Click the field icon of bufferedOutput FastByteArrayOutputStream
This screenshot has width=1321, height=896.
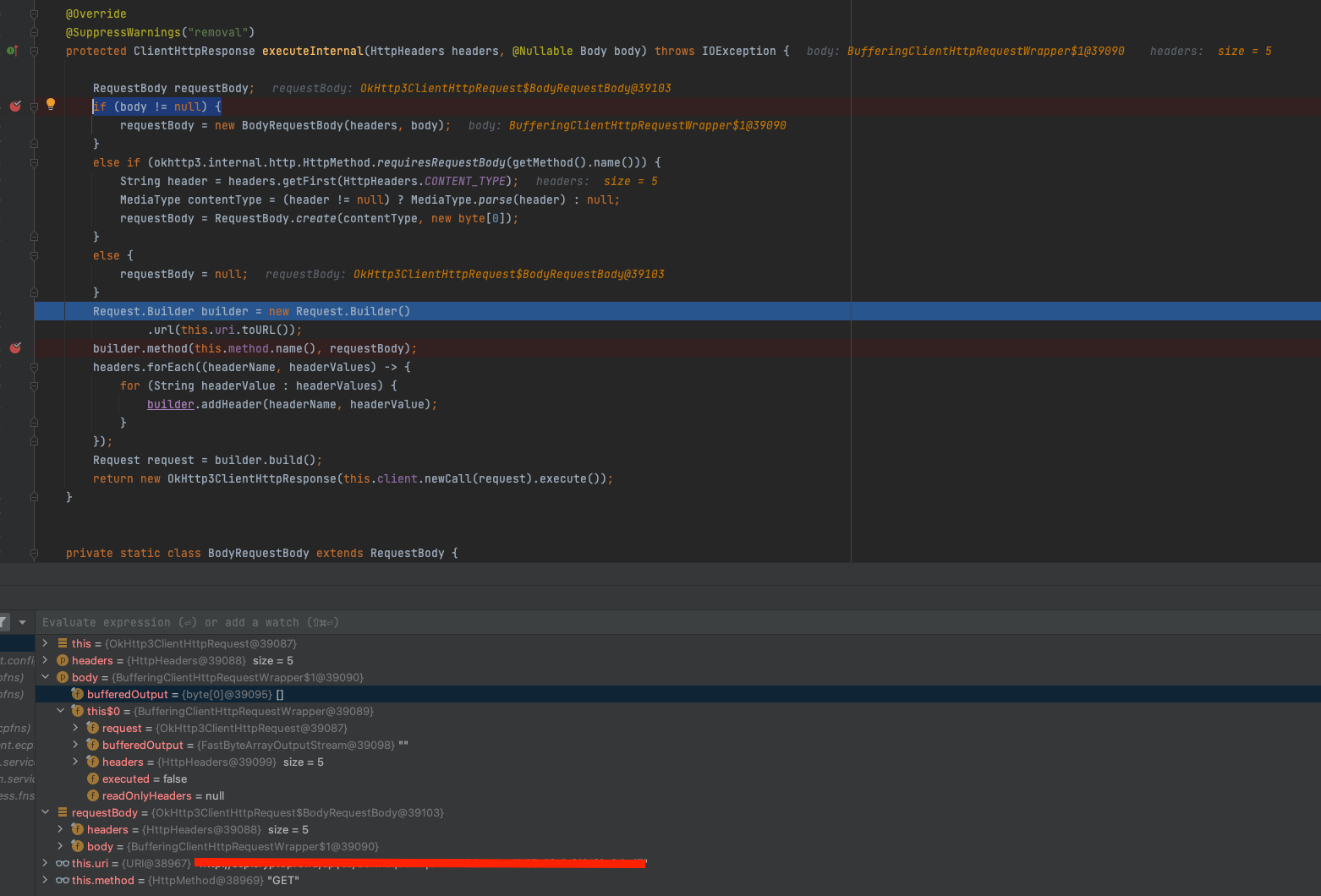pyautogui.click(x=93, y=745)
